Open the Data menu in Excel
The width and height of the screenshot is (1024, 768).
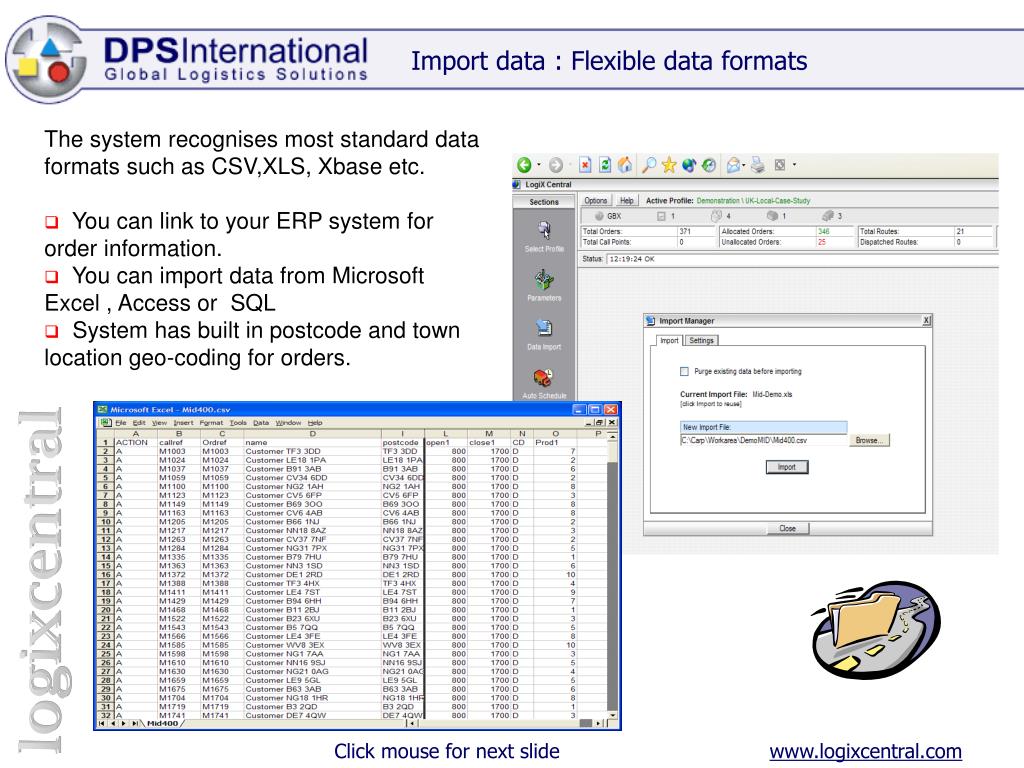point(261,423)
